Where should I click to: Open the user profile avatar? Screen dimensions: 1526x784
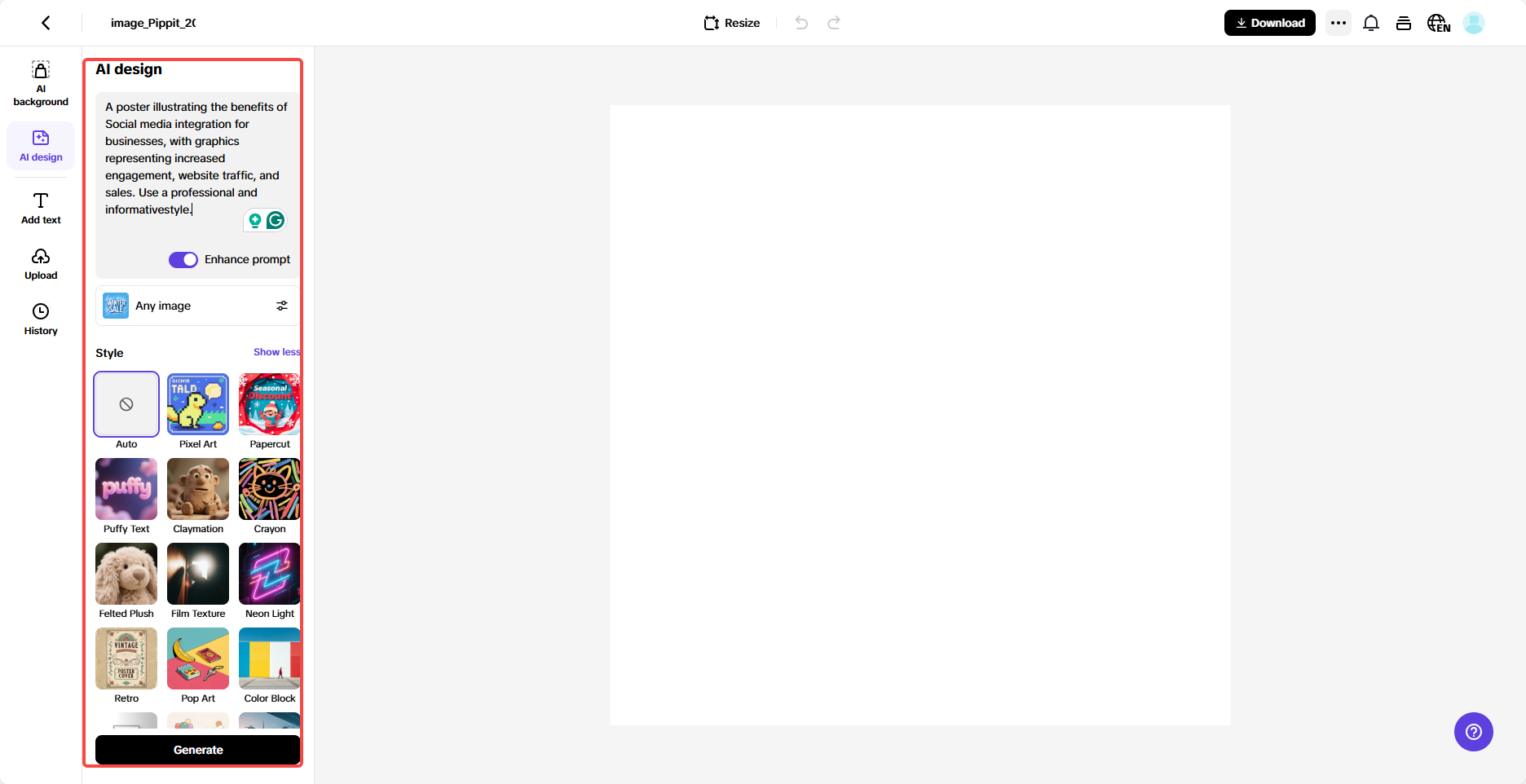(1474, 23)
